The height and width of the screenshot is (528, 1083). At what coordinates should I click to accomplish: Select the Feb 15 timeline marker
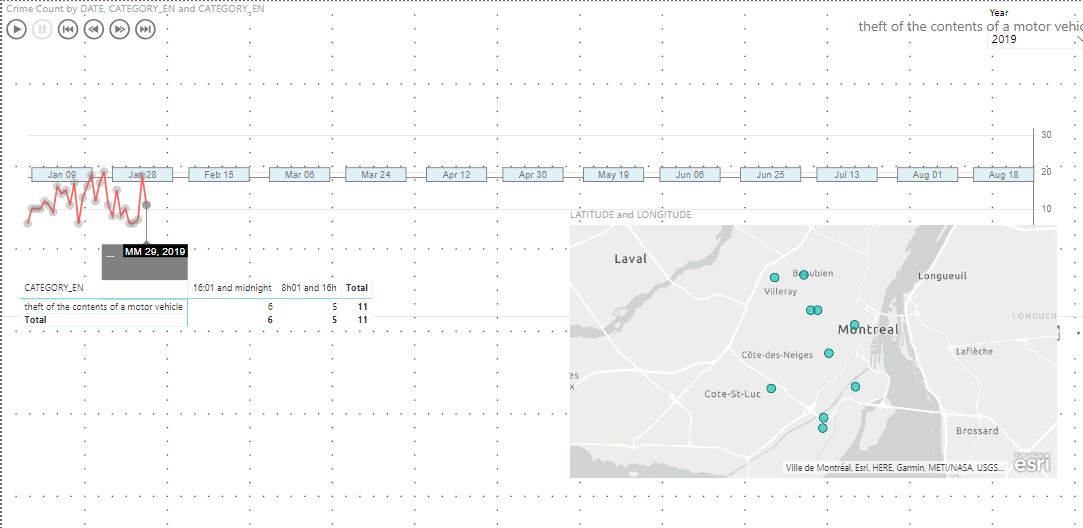pos(219,175)
